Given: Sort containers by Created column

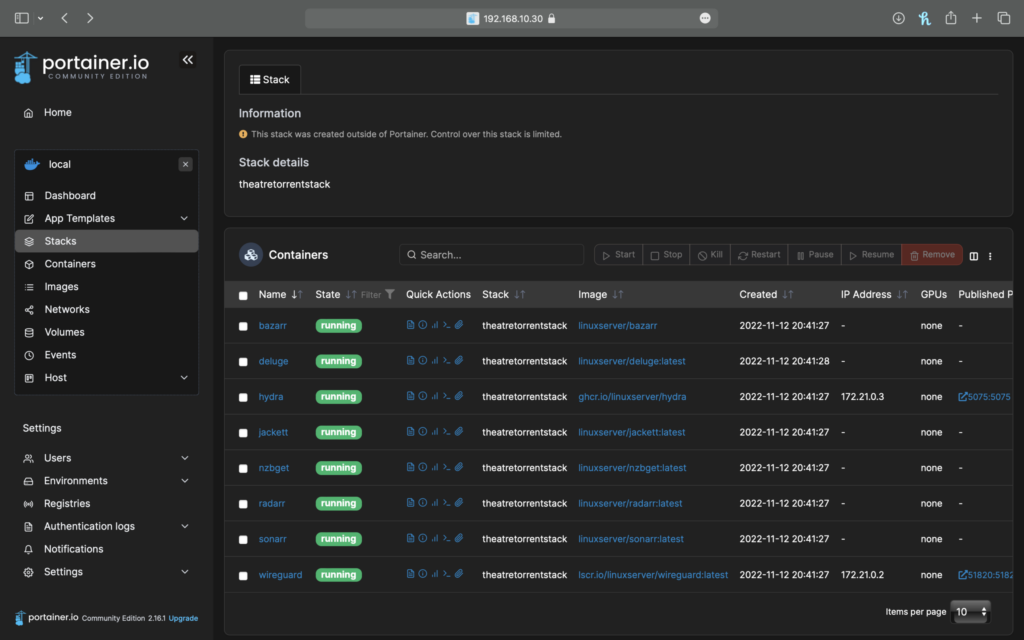Looking at the screenshot, I should point(766,295).
